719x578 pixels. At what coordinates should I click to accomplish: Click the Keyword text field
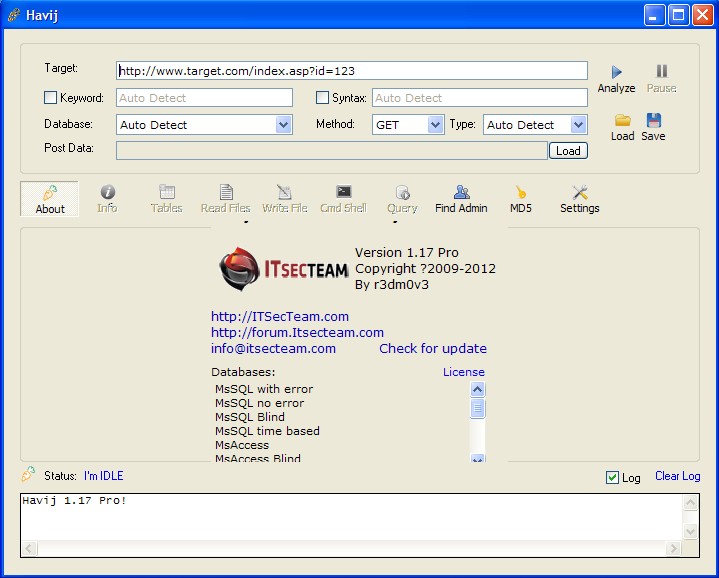[x=204, y=98]
